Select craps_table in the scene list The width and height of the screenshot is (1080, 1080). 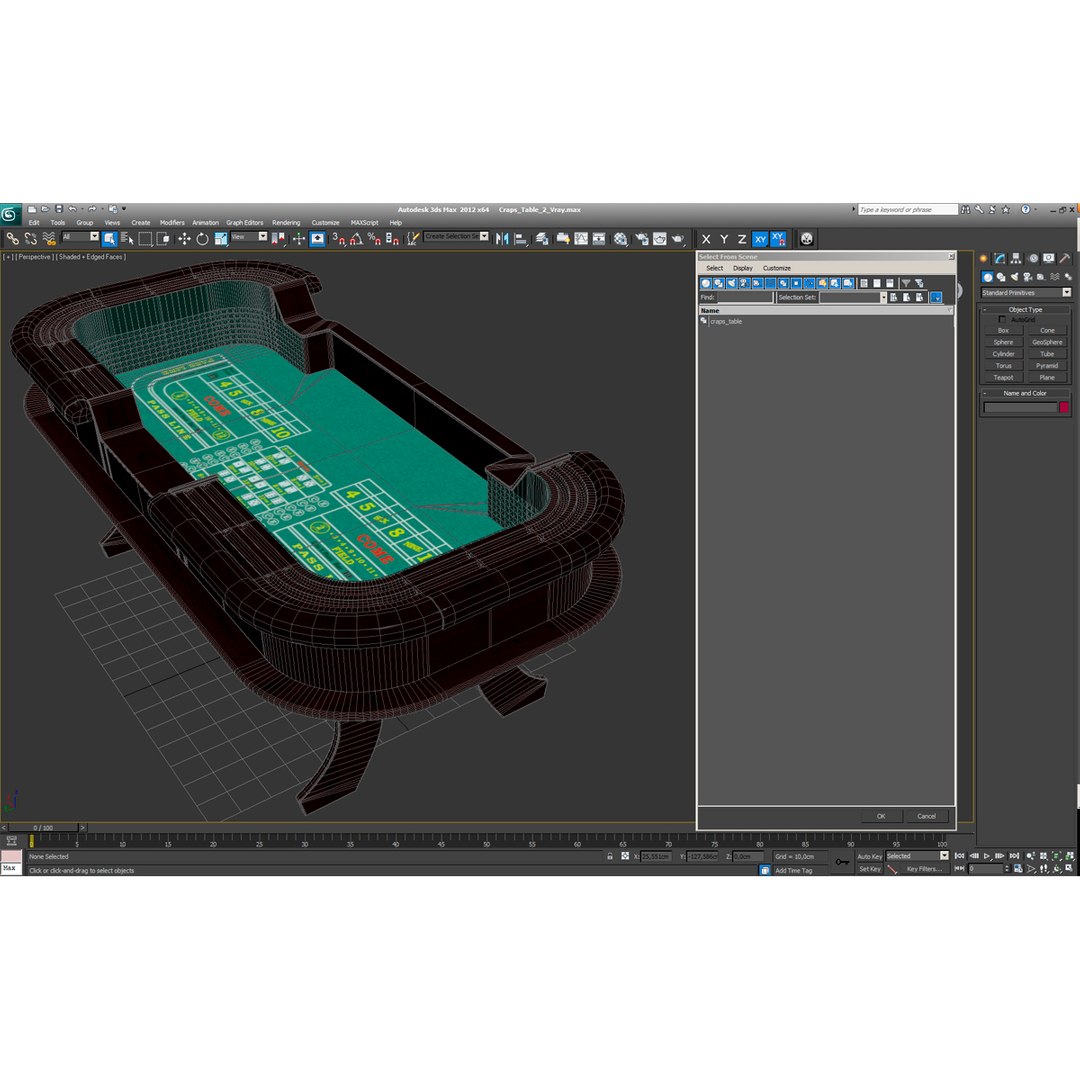pos(726,322)
